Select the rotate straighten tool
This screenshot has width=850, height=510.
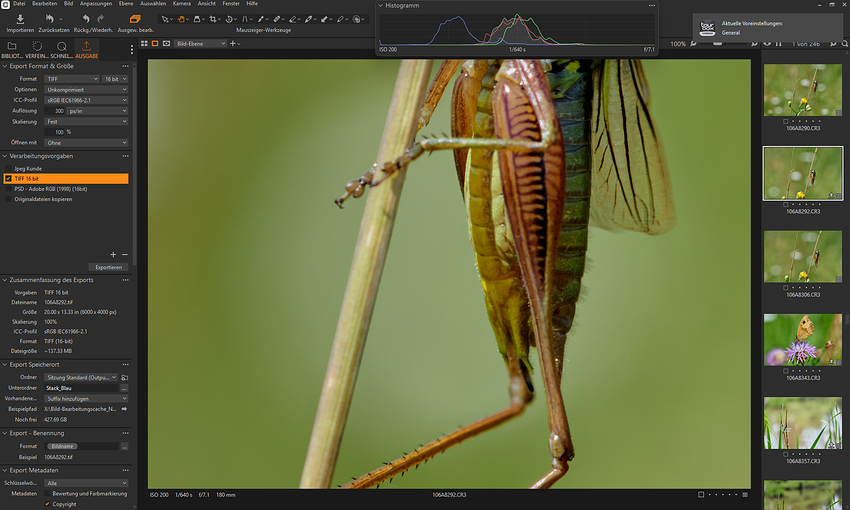click(x=229, y=19)
